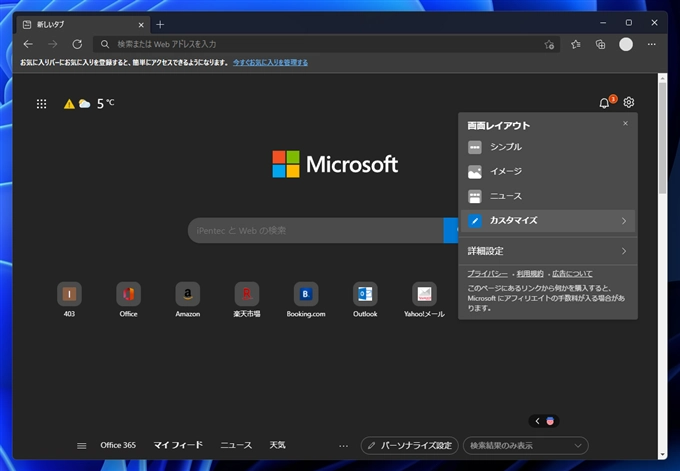This screenshot has width=680, height=471.
Task: Click the プライバシー link
Action: [x=487, y=273]
